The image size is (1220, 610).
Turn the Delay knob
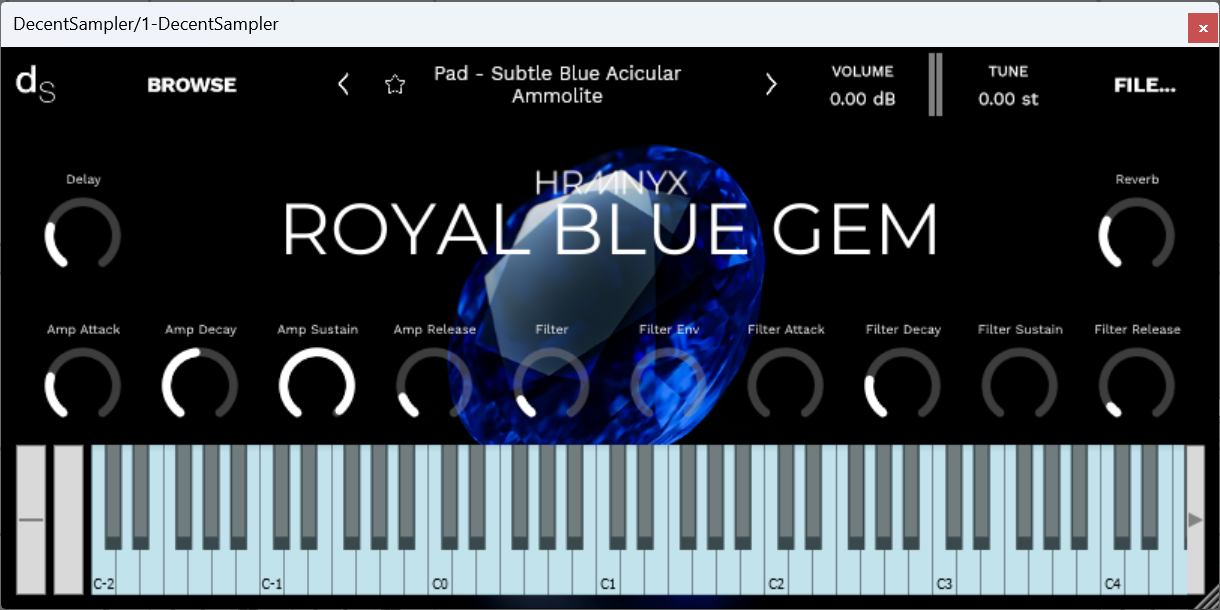tap(83, 235)
